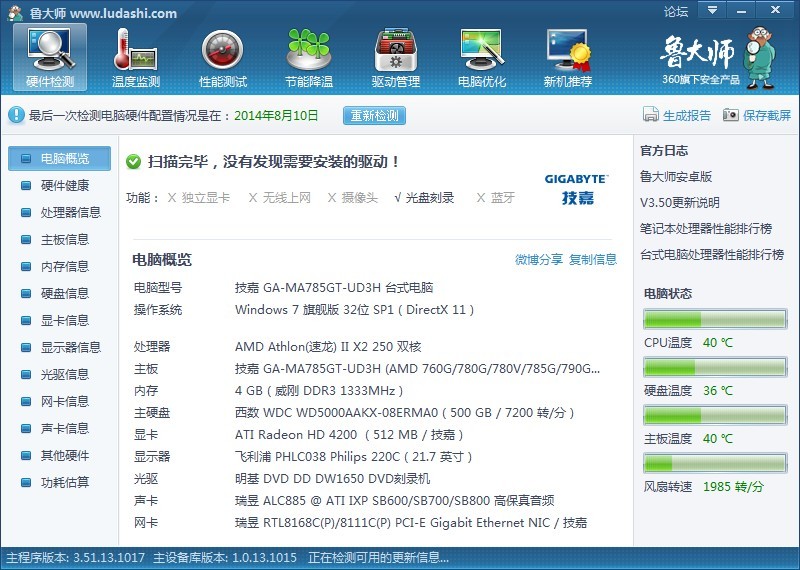Image resolution: width=800 pixels, height=570 pixels.
Task: Click the 4 GB 威刚 DDR3 memory value
Action: coord(319,391)
